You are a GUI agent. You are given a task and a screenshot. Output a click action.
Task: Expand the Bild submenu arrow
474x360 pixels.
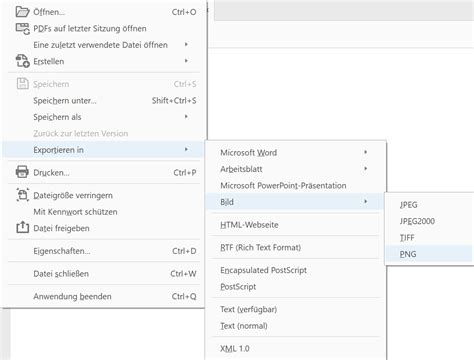(x=366, y=202)
